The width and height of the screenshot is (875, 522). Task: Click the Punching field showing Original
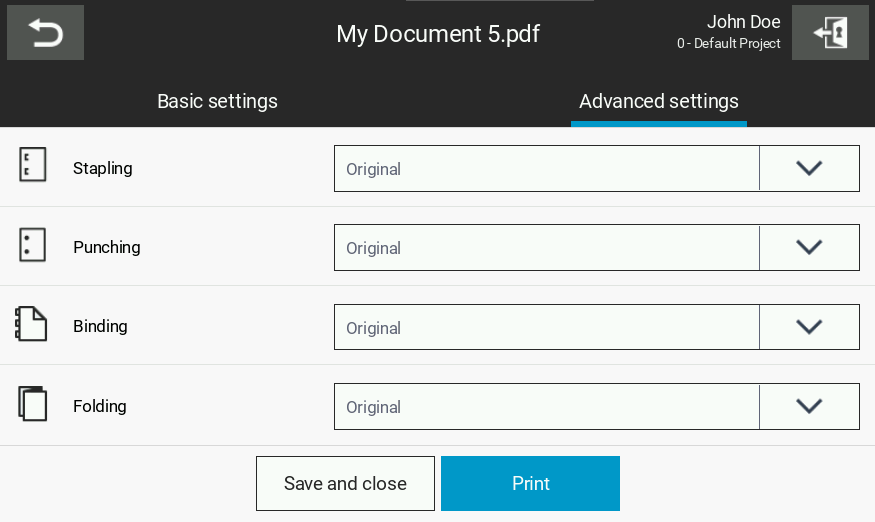pos(546,247)
